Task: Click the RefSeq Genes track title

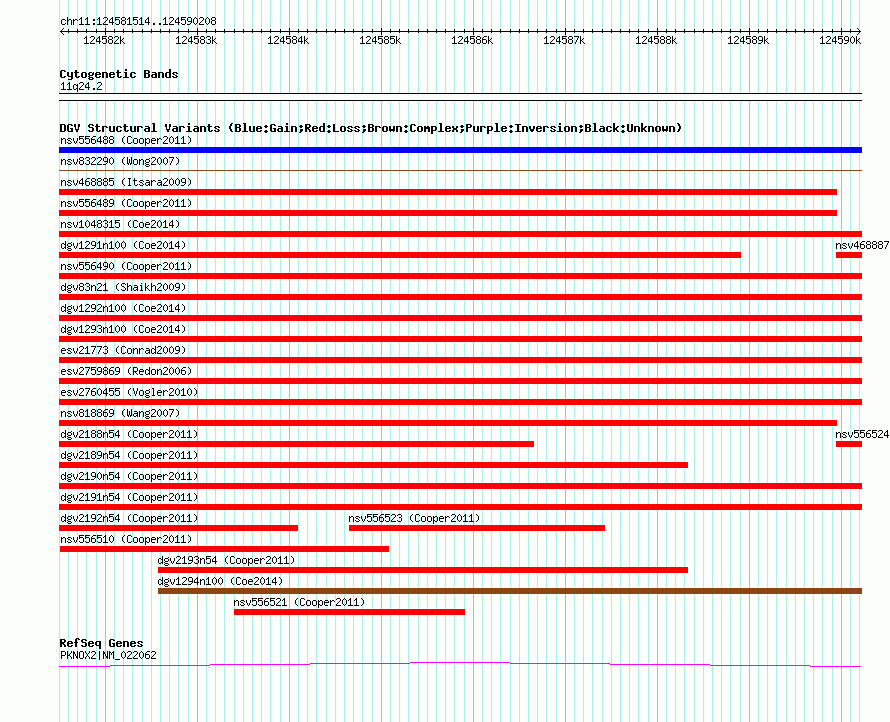Action: point(101,643)
